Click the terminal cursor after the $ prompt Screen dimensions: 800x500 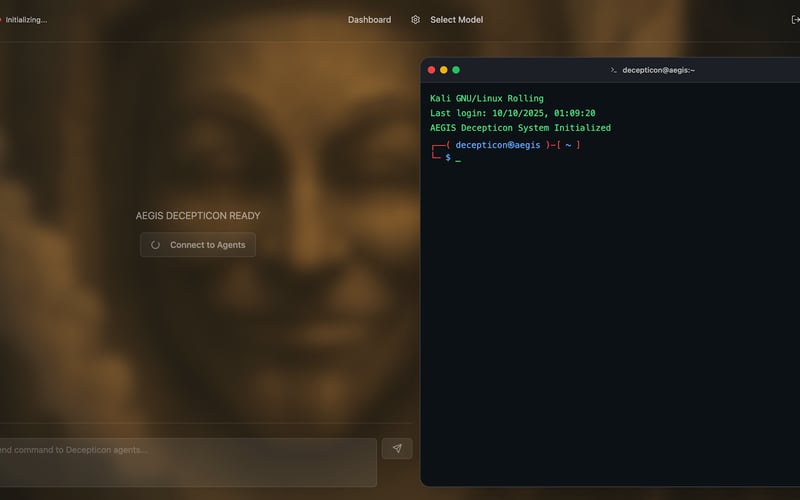tap(458, 160)
